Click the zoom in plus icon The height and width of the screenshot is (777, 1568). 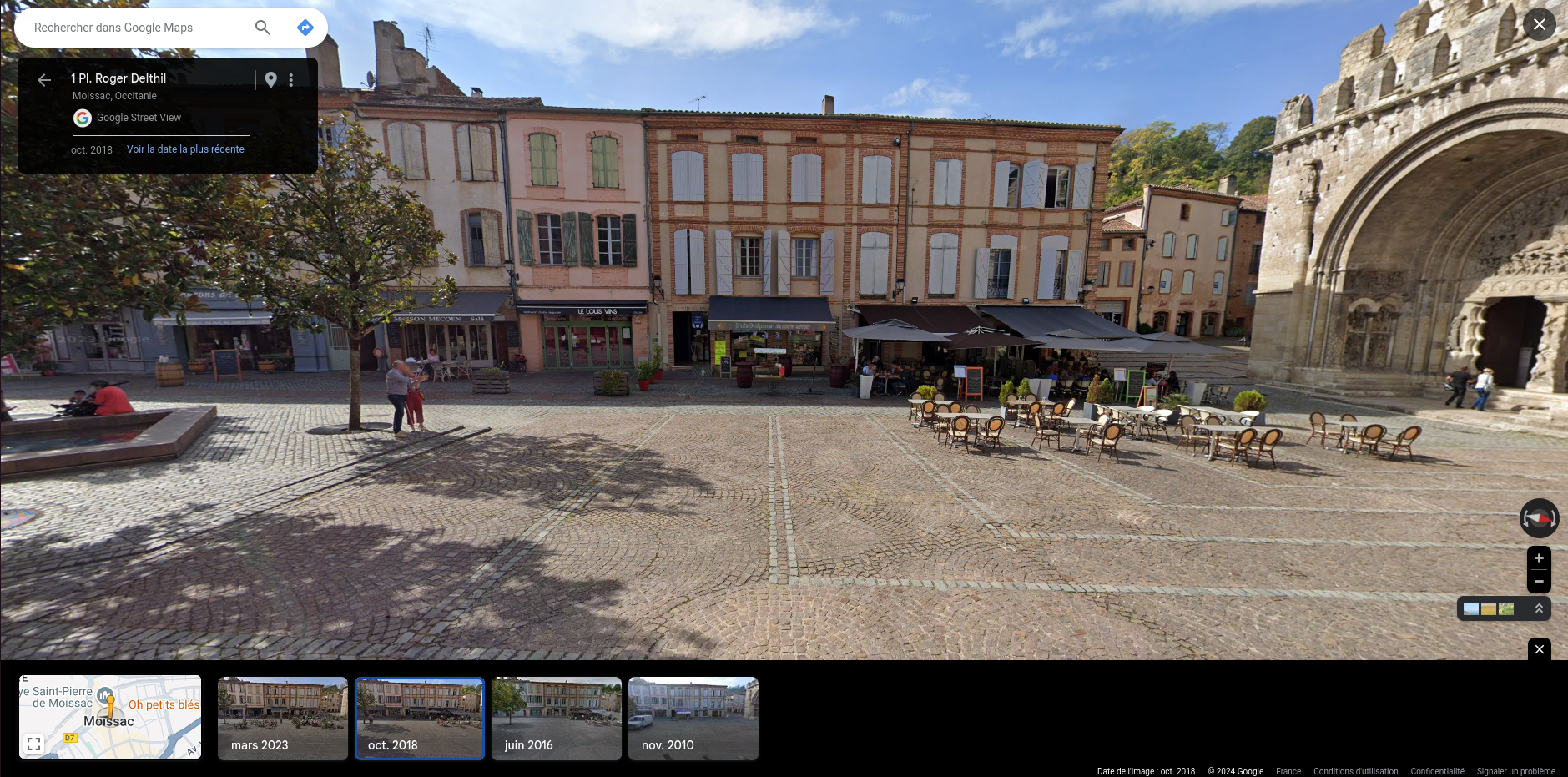pos(1538,558)
